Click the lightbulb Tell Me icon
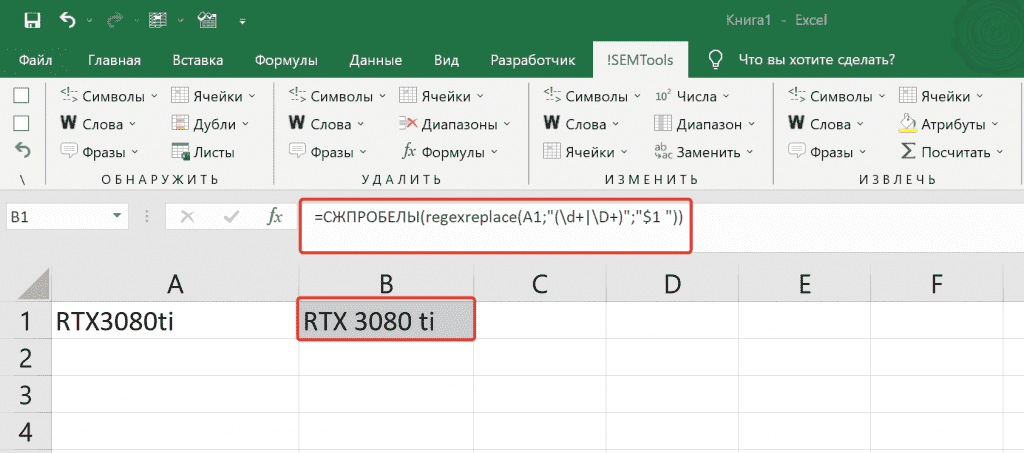 pyautogui.click(x=715, y=60)
